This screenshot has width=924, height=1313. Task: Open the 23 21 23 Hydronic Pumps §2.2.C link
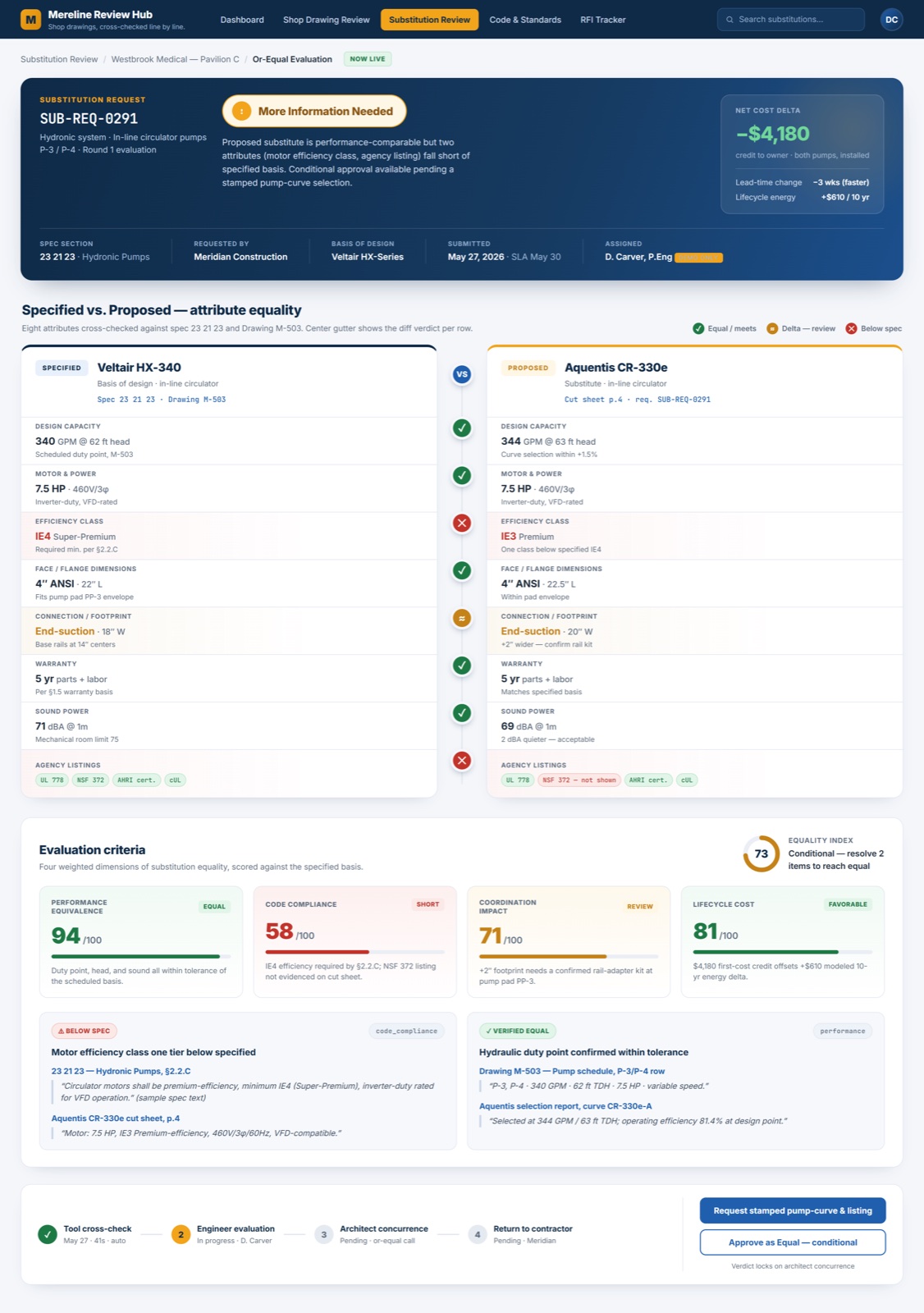click(x=121, y=1071)
